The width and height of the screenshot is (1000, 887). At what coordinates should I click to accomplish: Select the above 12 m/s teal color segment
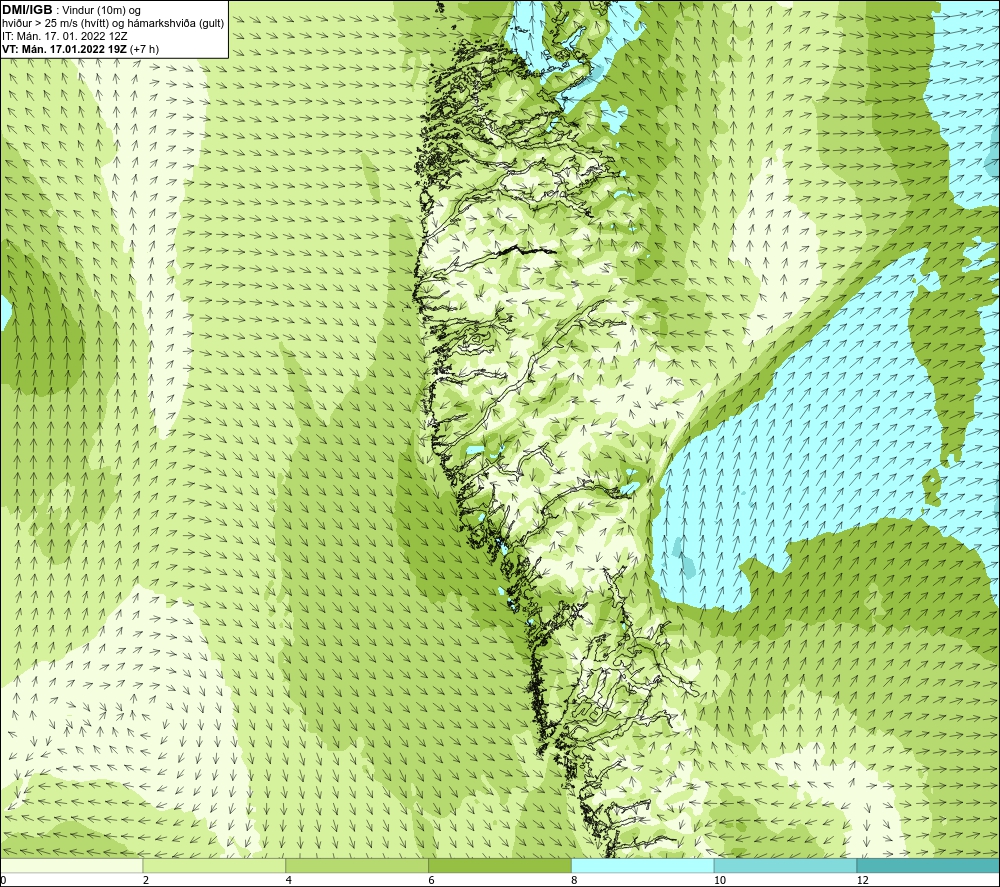point(929,865)
